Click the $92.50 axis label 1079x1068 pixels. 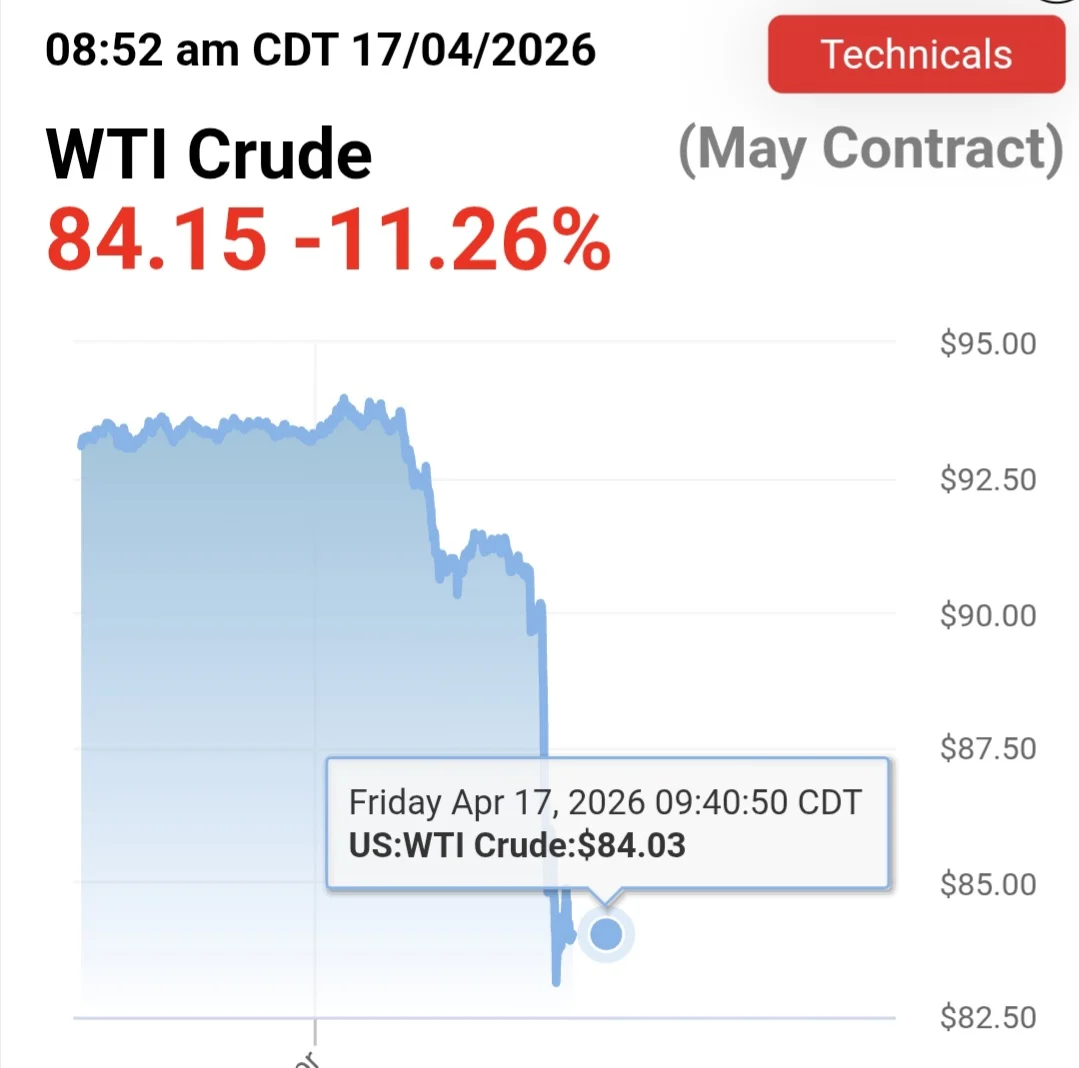pos(988,479)
